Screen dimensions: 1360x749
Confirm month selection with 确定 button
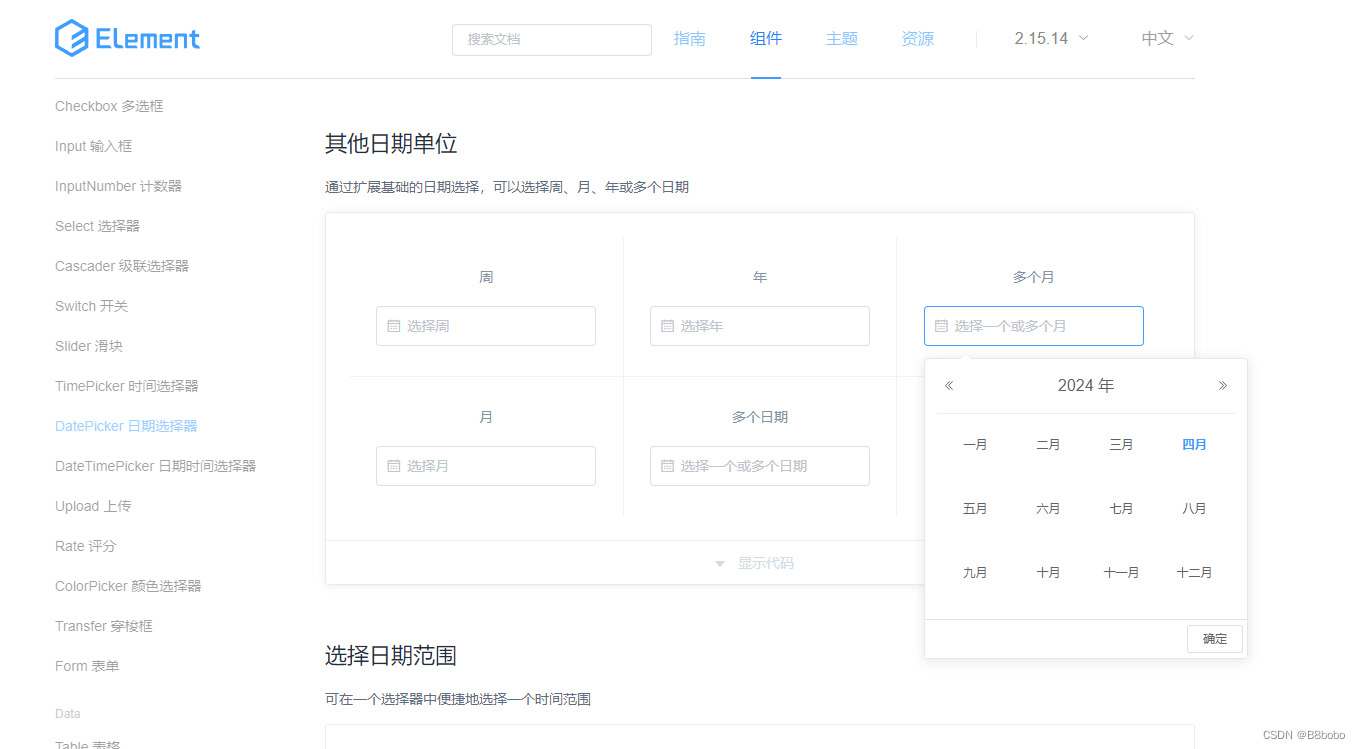[x=1214, y=638]
